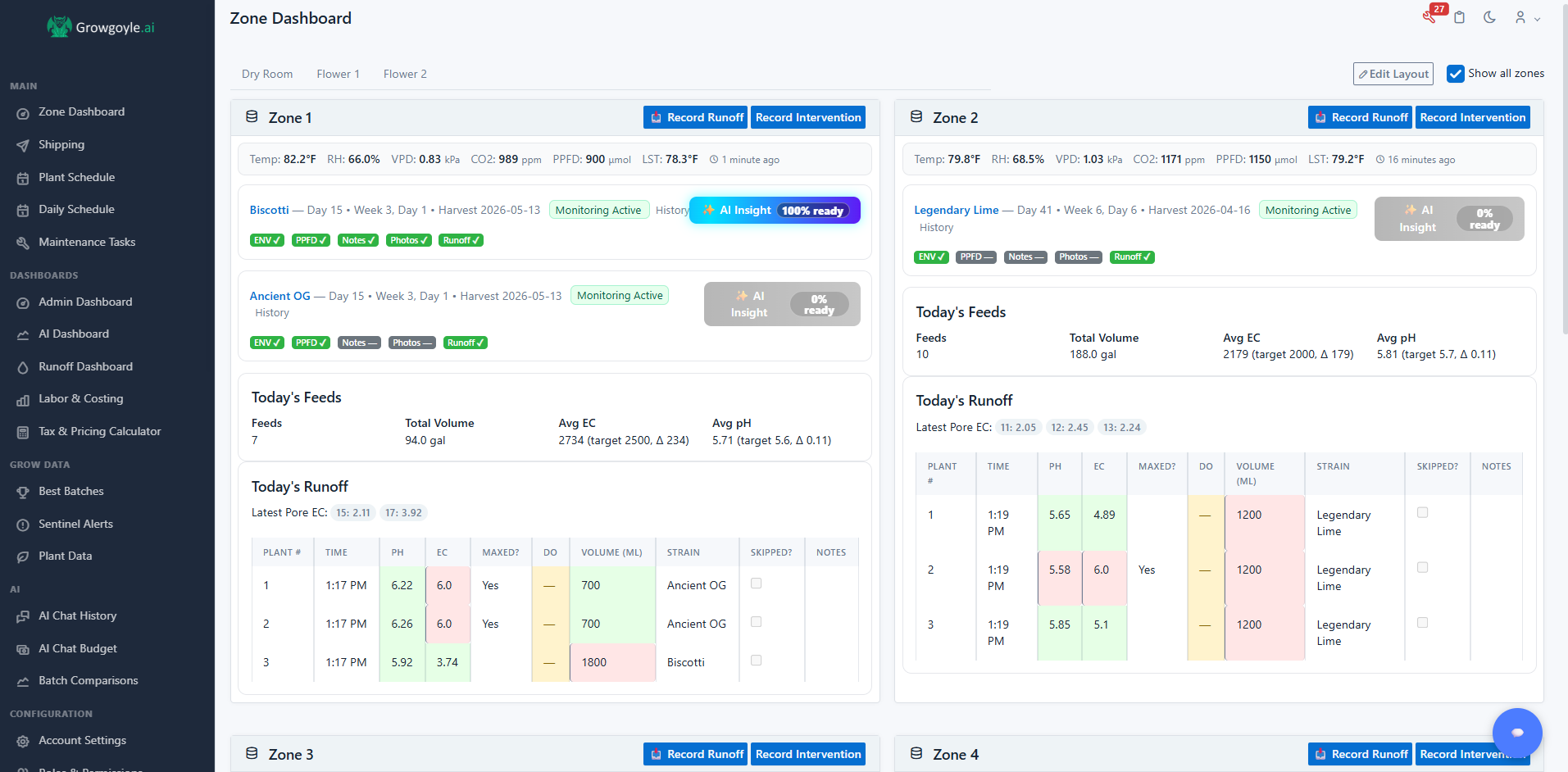Open Maintenance Tasks via the wrench icon
This screenshot has height=772, width=1568.
click(x=24, y=242)
